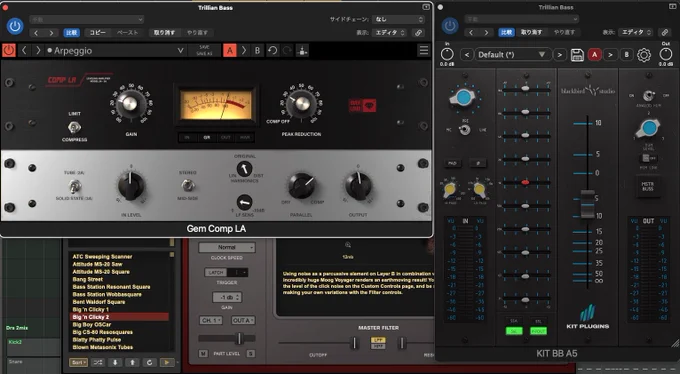
Task: Select Big Boy OSCar patch
Action: (92, 325)
